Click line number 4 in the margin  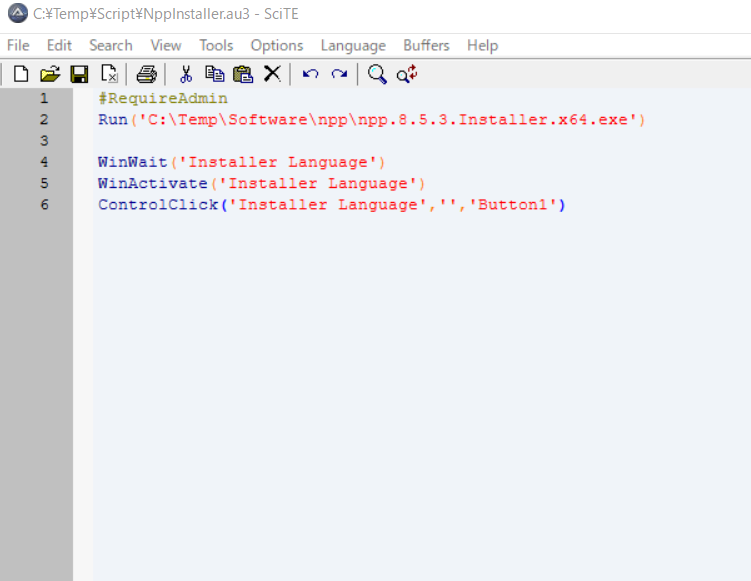[44, 162]
